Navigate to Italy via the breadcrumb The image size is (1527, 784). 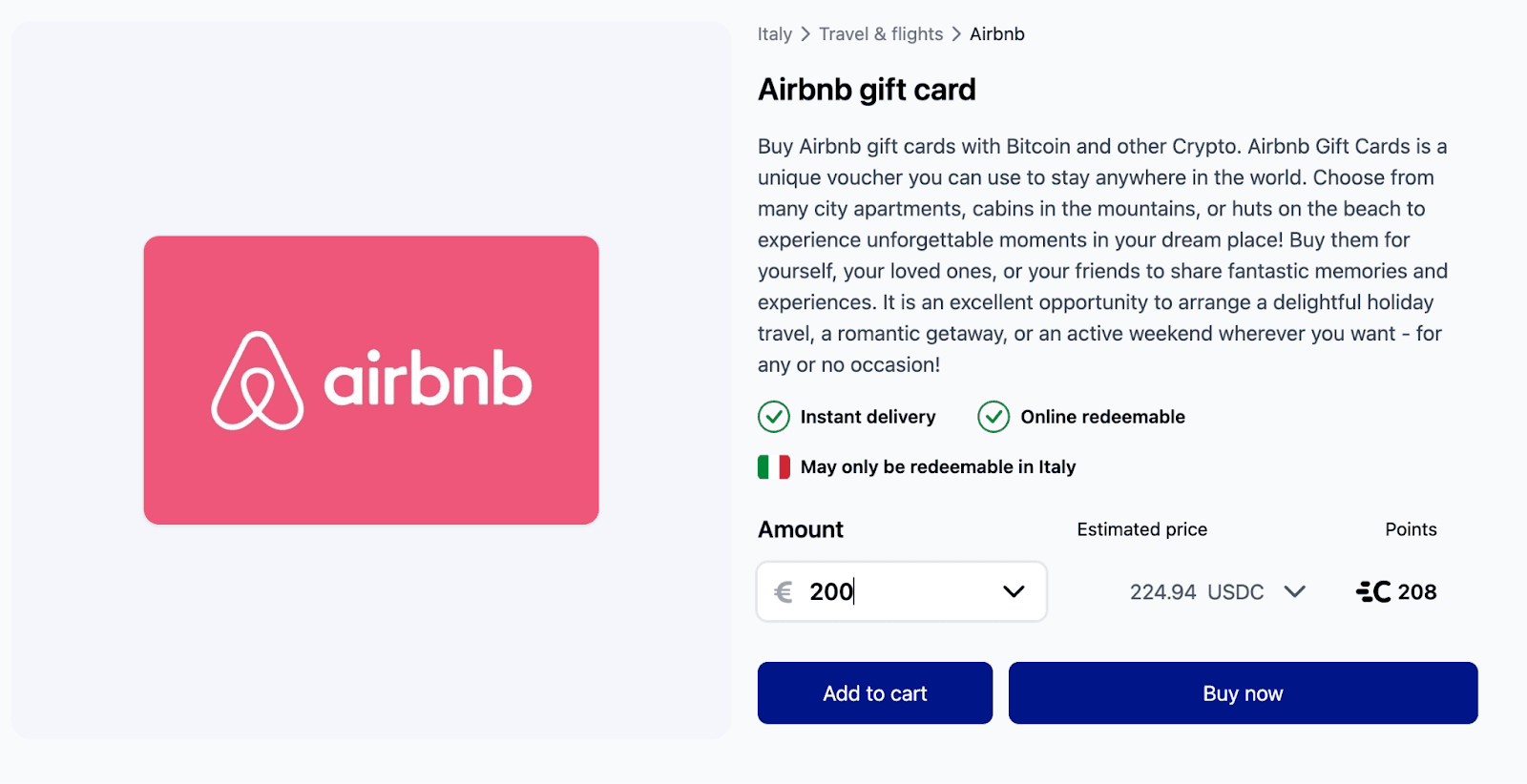[x=774, y=33]
